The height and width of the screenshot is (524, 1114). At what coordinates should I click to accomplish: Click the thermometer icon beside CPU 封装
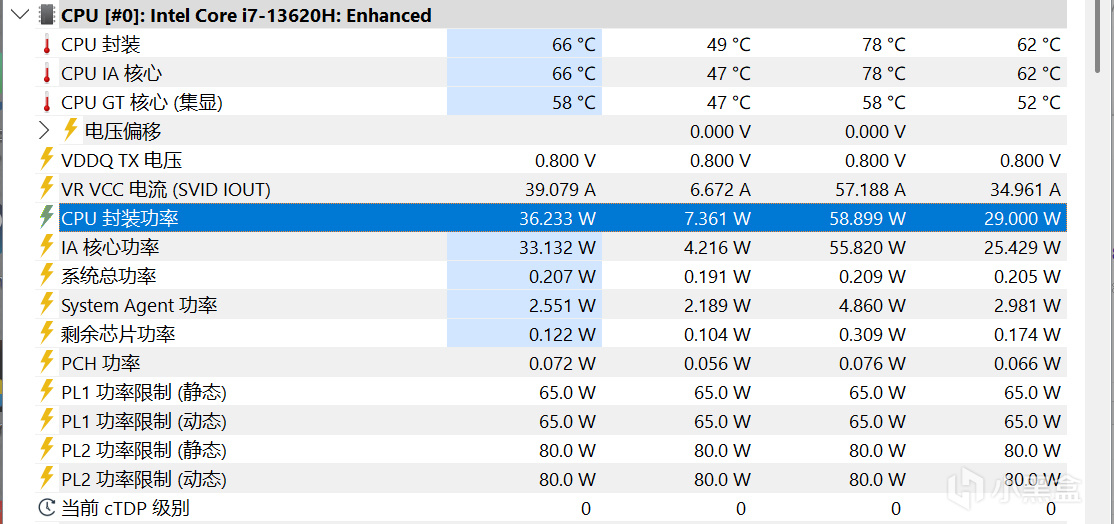click(x=47, y=45)
